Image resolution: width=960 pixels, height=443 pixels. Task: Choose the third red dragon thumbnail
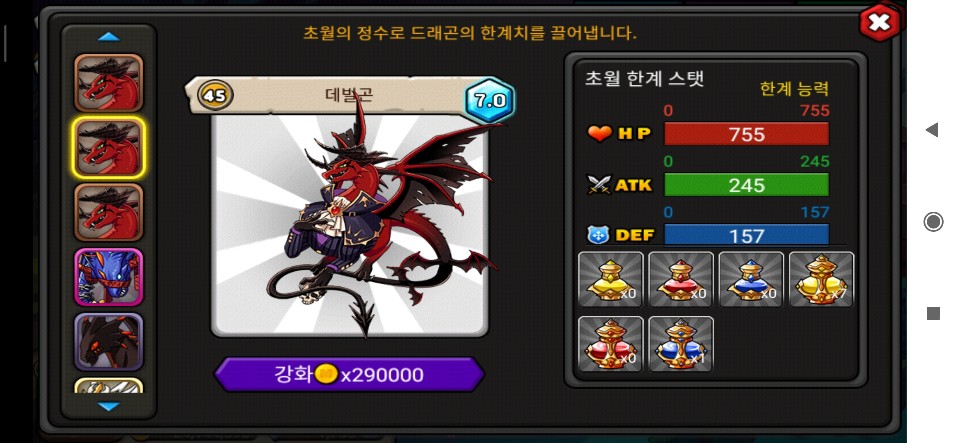[109, 212]
